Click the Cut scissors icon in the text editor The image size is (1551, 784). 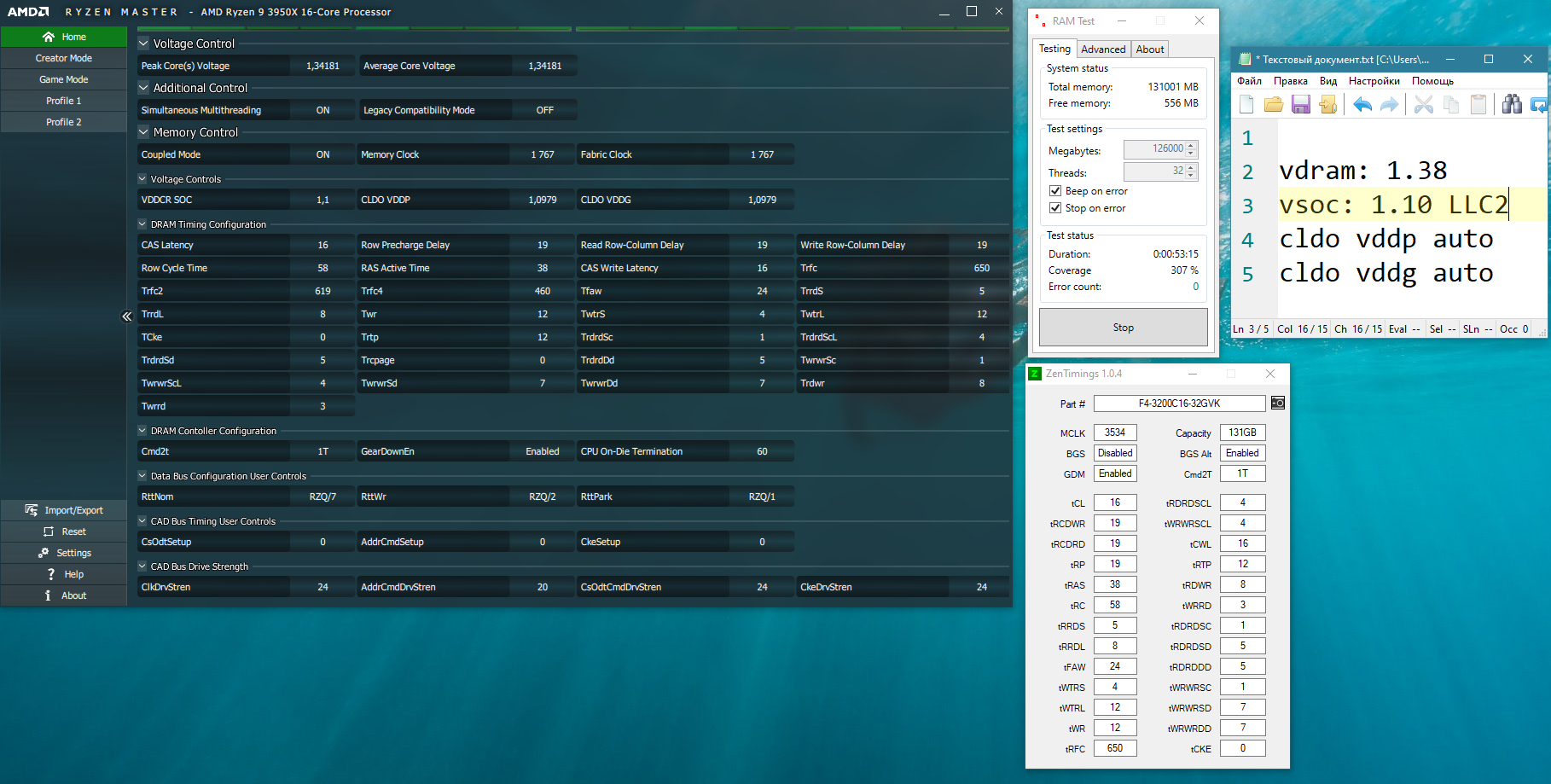coord(1424,104)
